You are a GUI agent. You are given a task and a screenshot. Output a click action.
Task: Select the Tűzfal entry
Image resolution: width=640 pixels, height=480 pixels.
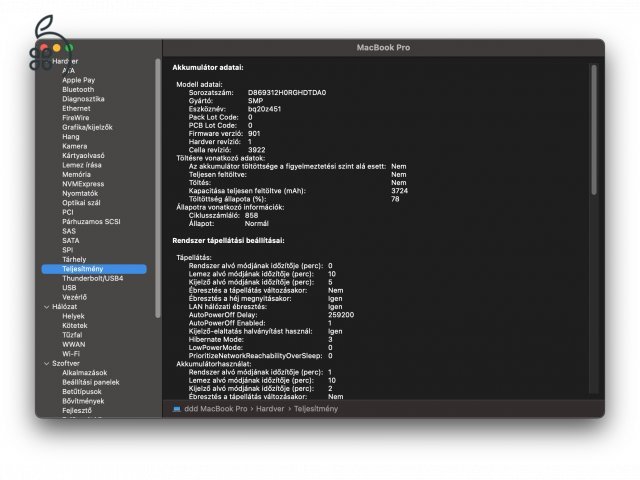(x=72, y=335)
